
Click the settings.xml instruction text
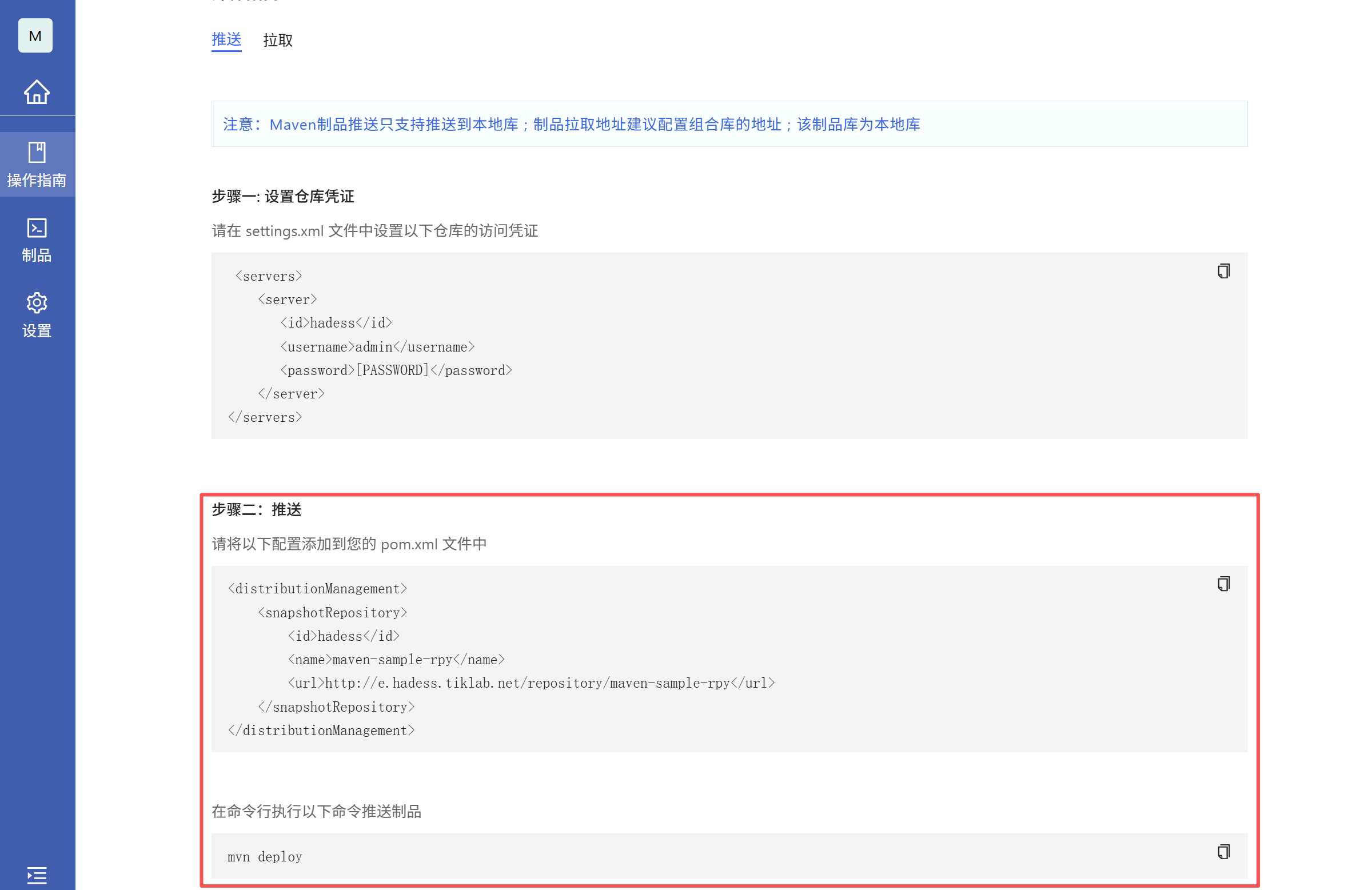click(x=374, y=231)
